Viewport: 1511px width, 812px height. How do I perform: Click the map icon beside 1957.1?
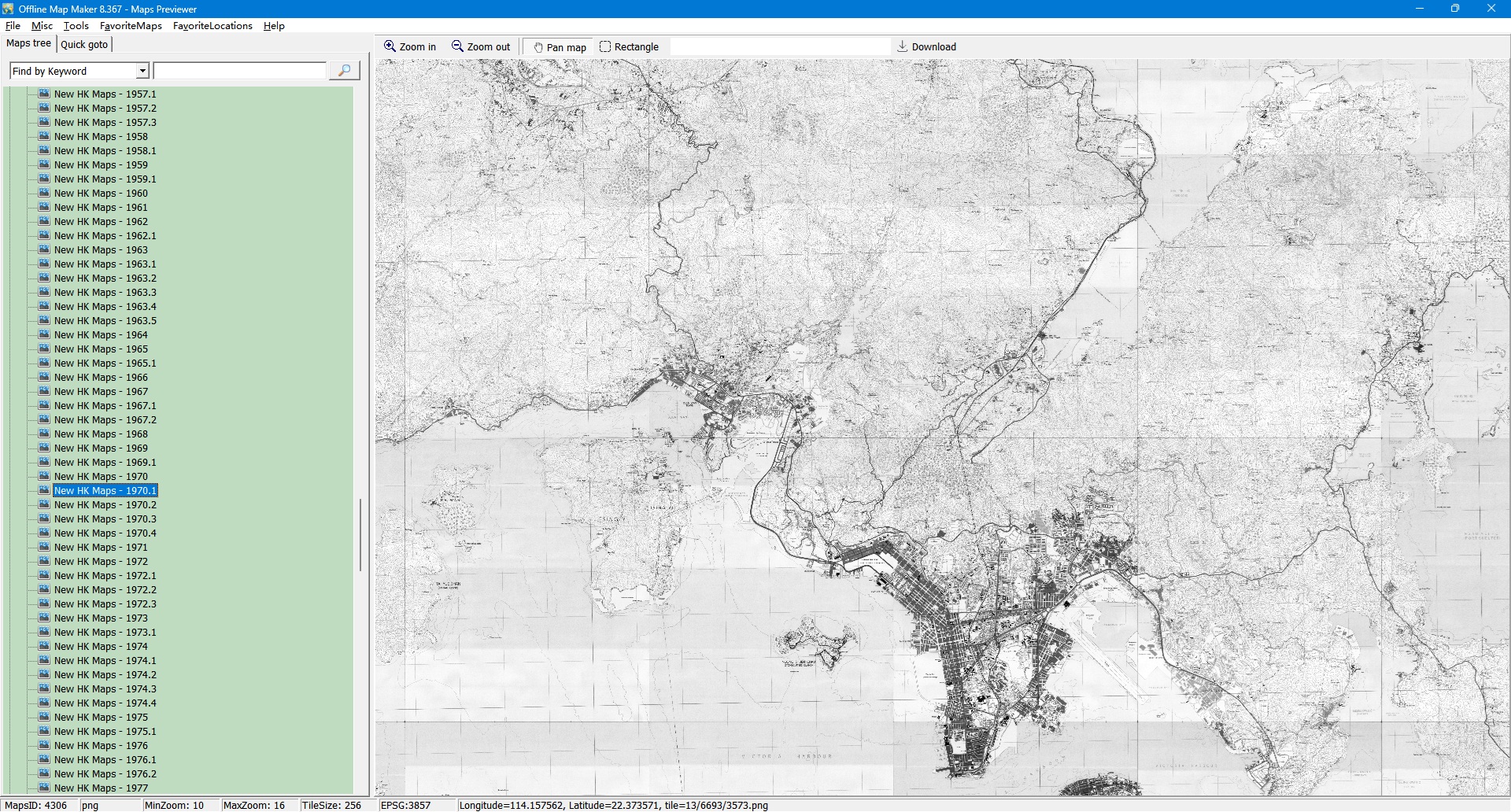pos(44,94)
